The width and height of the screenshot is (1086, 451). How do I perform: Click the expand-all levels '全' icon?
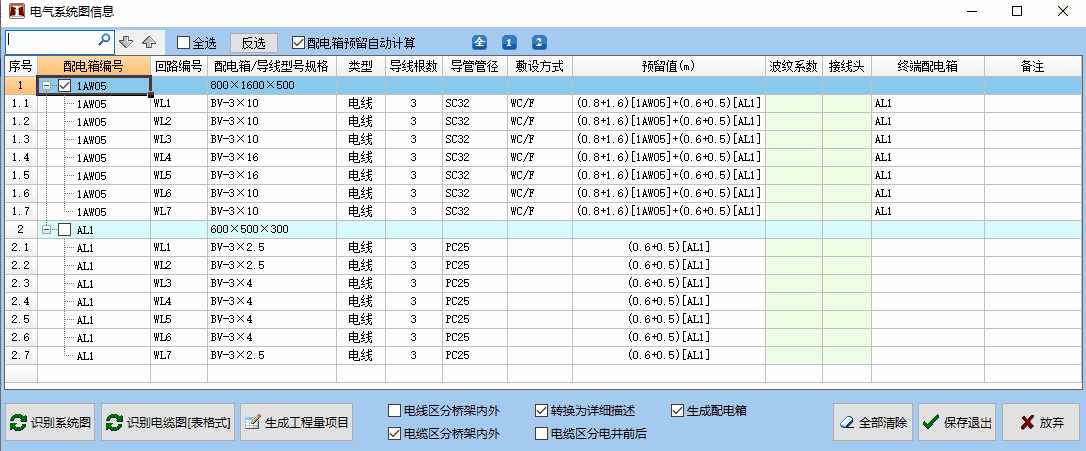(x=480, y=42)
